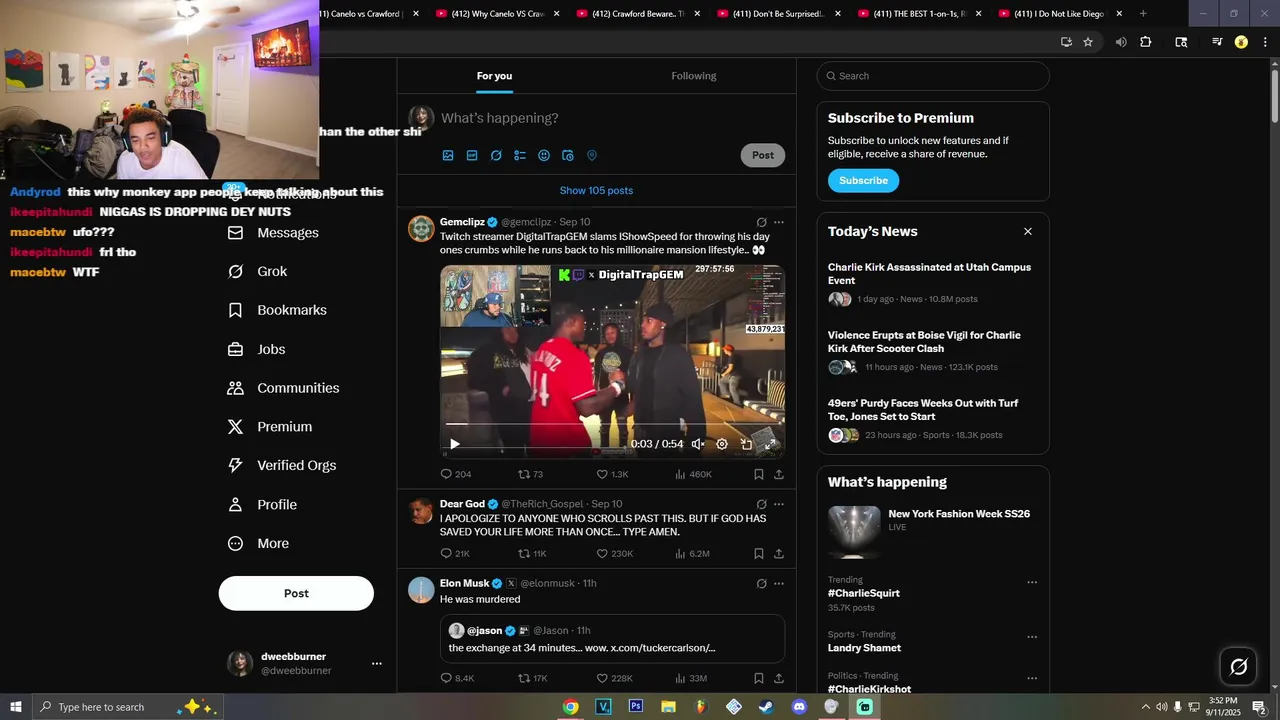Share the Gemclipz post
1280x720 pixels.
(778, 474)
